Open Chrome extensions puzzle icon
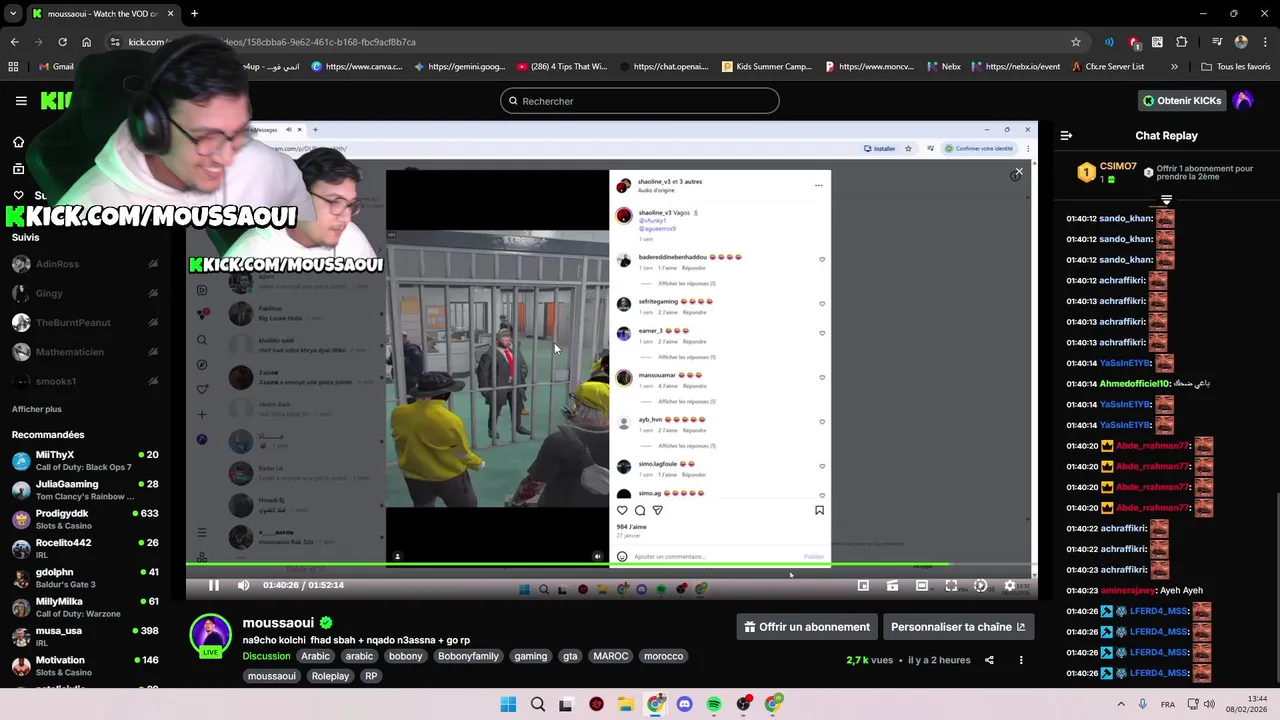The width and height of the screenshot is (1280, 720). point(1181,42)
